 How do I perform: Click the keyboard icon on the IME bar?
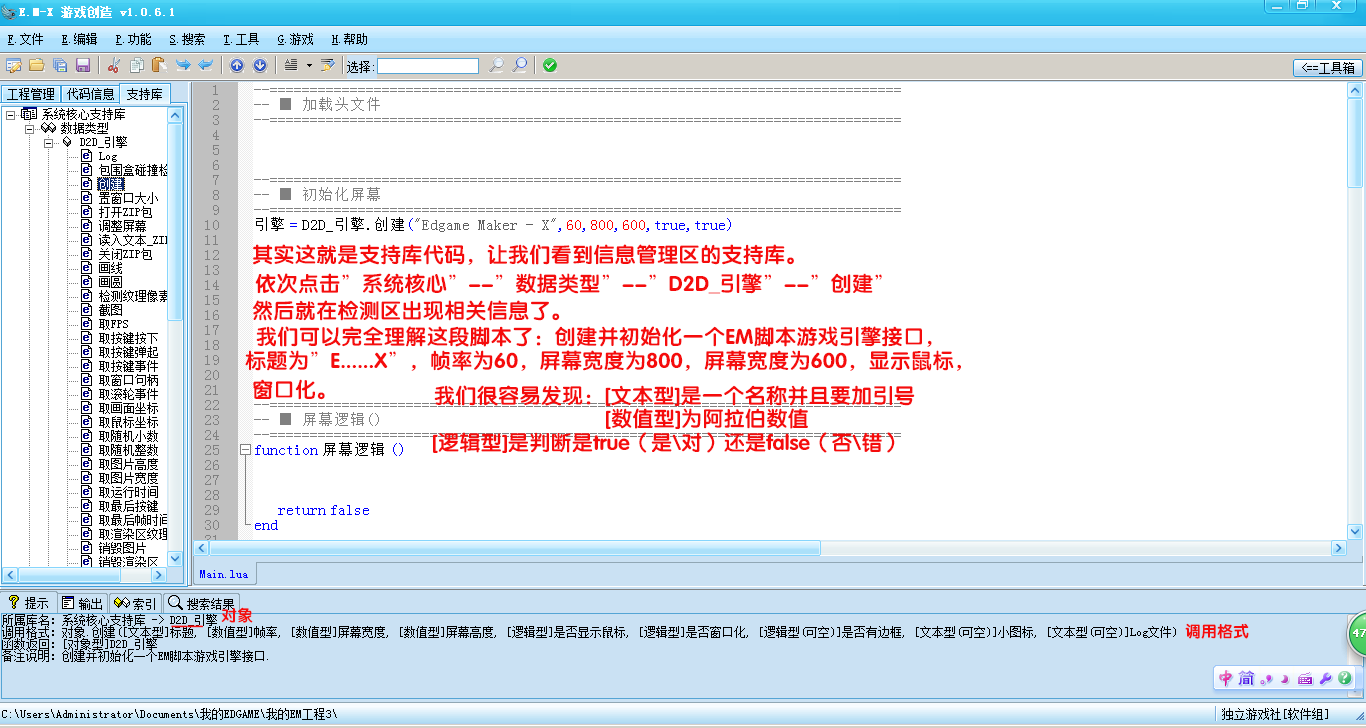pos(1305,679)
